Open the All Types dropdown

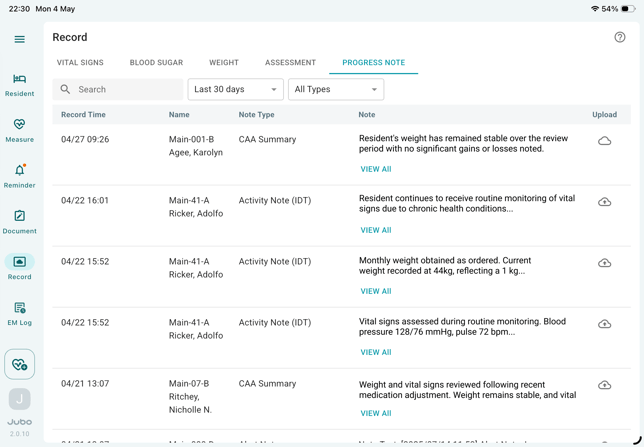[x=336, y=89]
